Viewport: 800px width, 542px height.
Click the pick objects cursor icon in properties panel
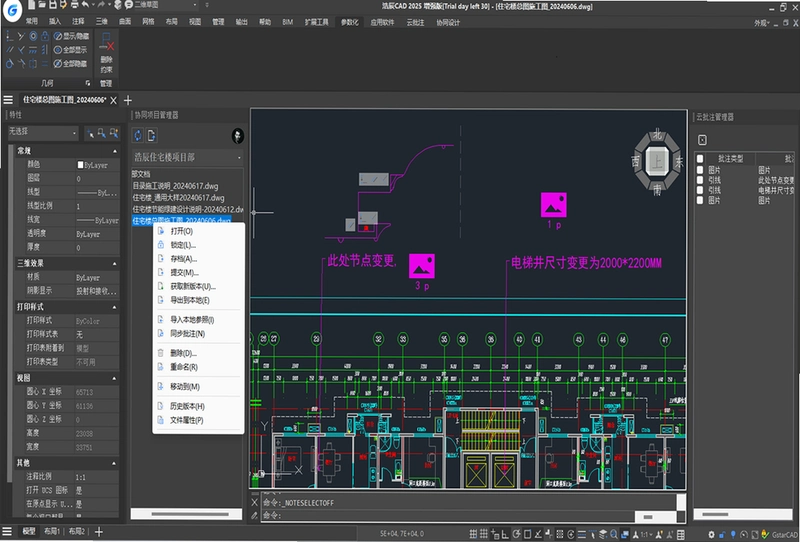(90, 133)
